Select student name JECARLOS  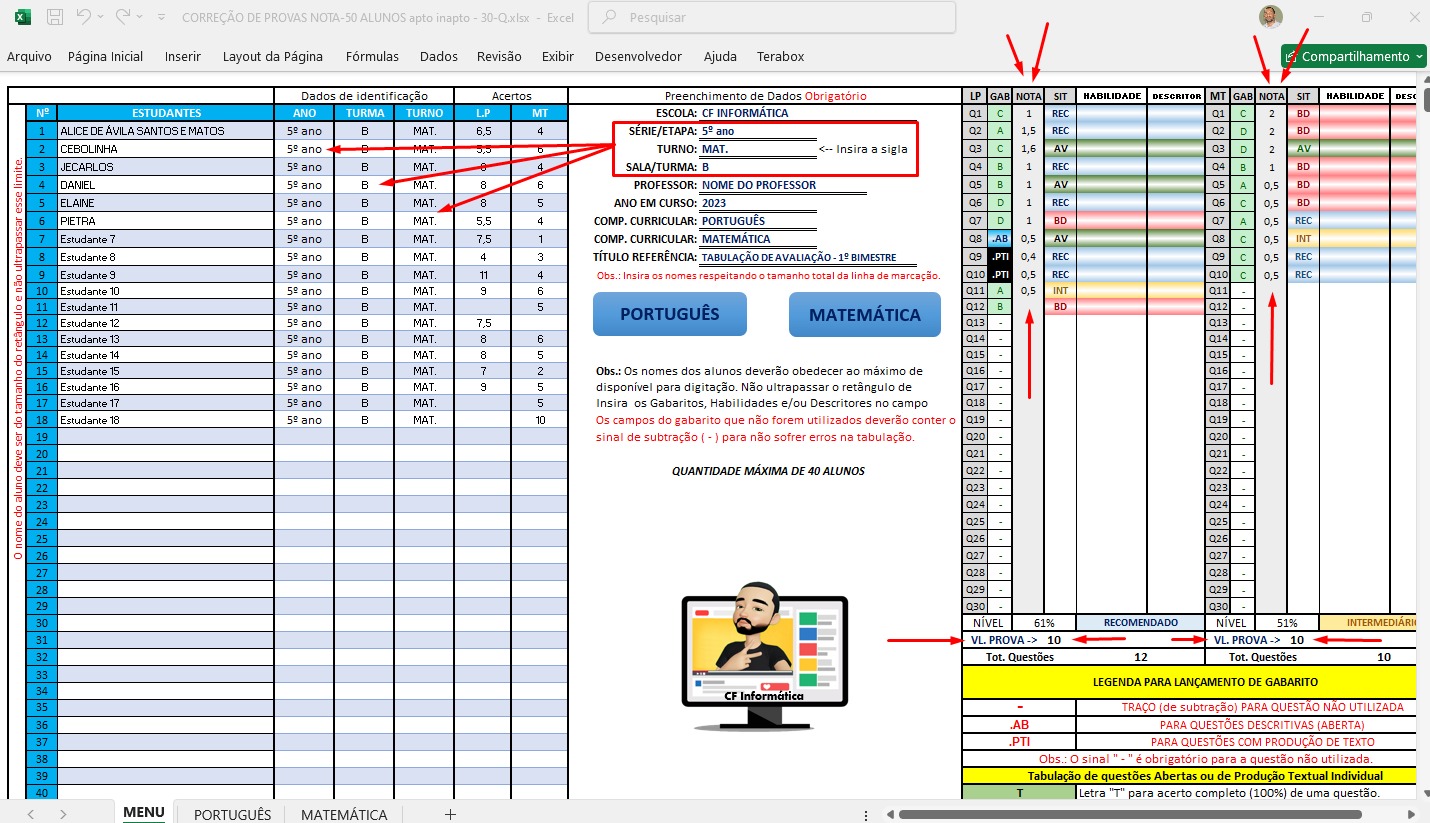pos(166,167)
